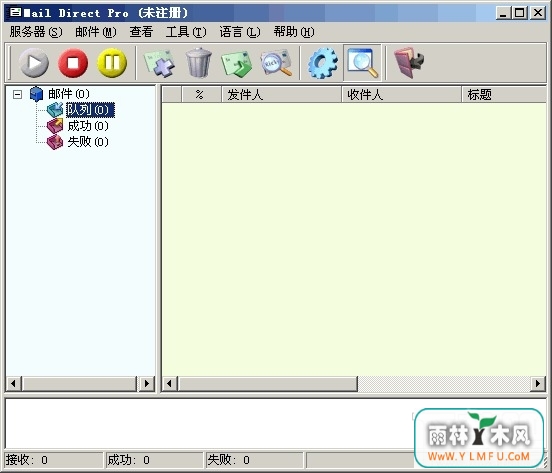Image resolution: width=552 pixels, height=473 pixels.
Task: Open the 服务器(S) menu
Action: [36, 32]
